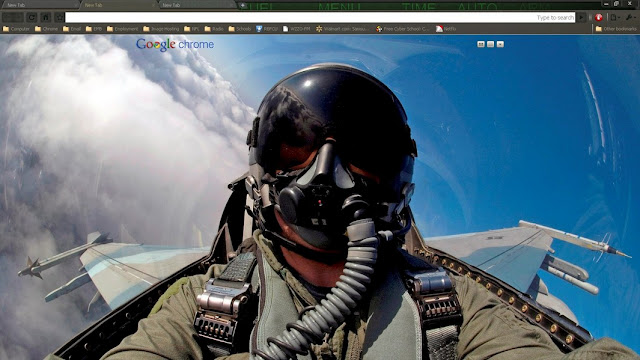Viewport: 640px width, 360px height.
Task: Focus the address bar with Type to search
Action: [x=320, y=18]
